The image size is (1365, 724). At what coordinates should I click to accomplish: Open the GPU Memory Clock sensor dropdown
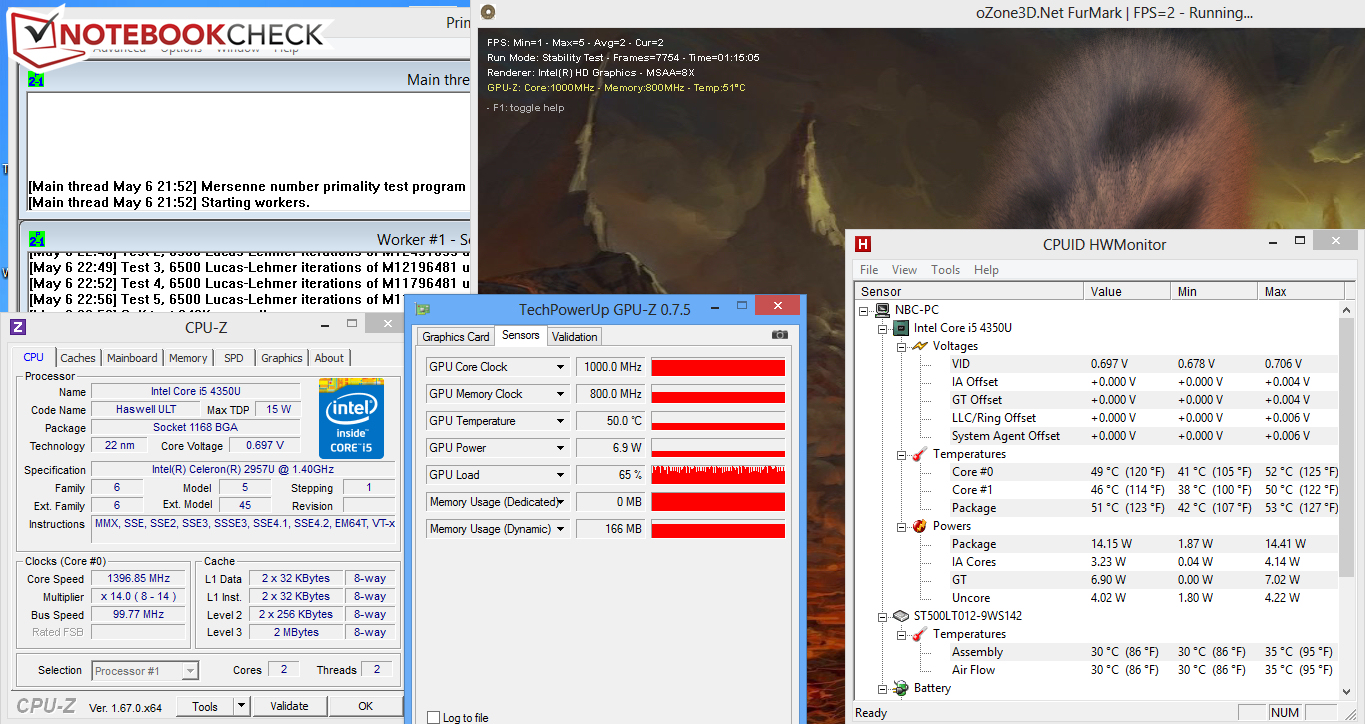[560, 394]
